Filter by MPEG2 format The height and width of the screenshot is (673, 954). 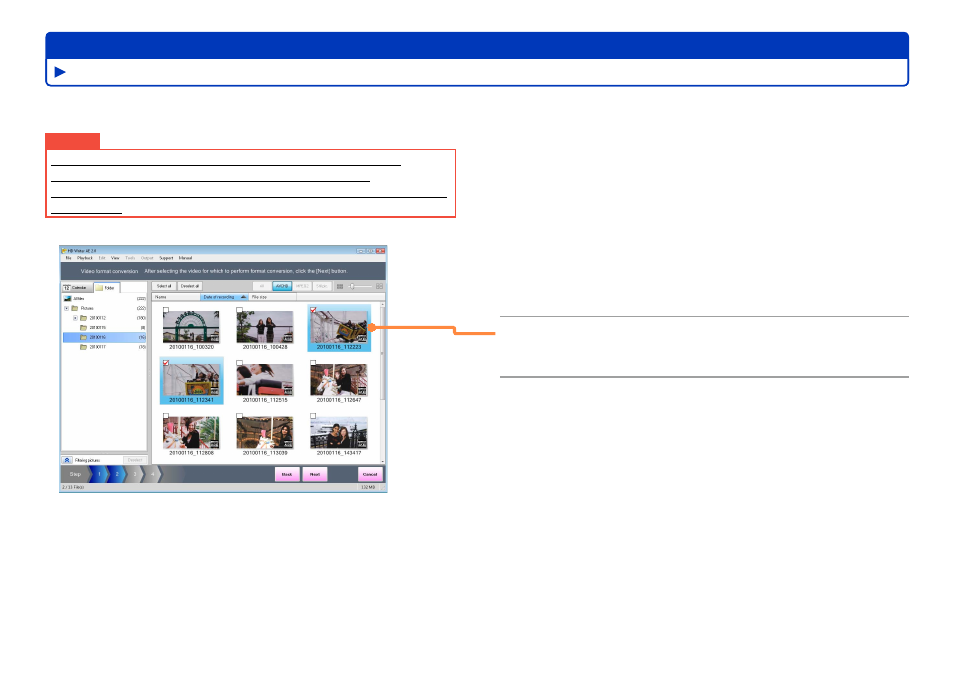[x=302, y=286]
